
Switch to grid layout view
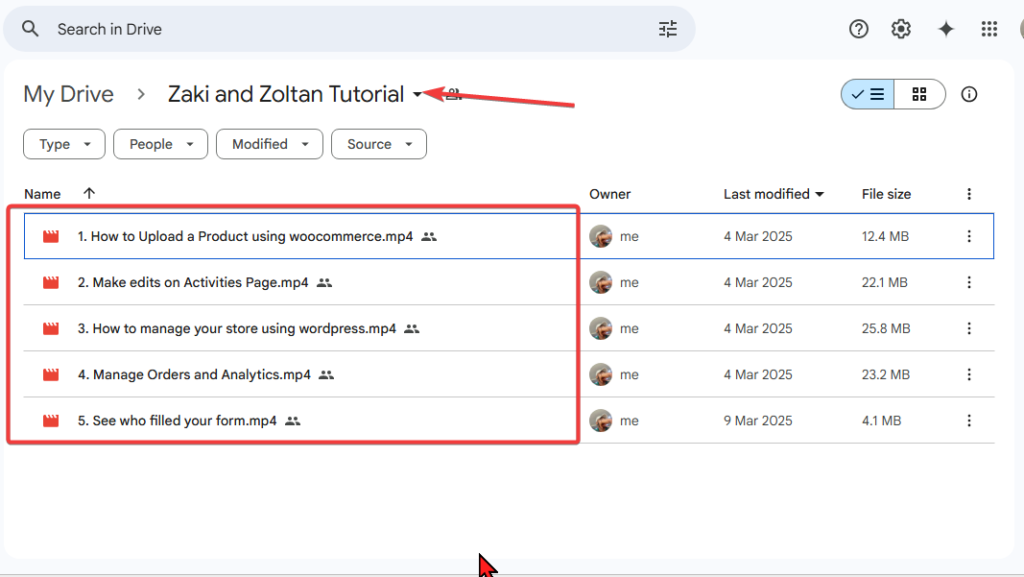point(920,95)
